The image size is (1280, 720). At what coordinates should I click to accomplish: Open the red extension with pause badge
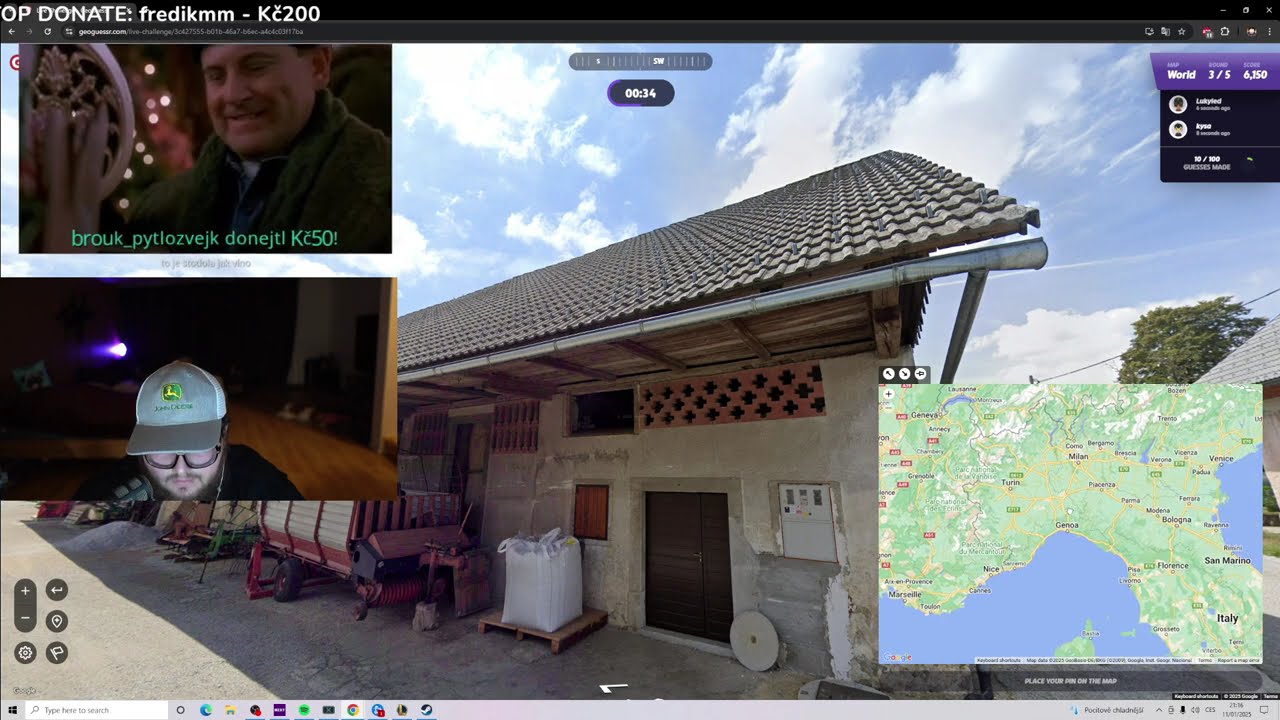coord(1207,31)
